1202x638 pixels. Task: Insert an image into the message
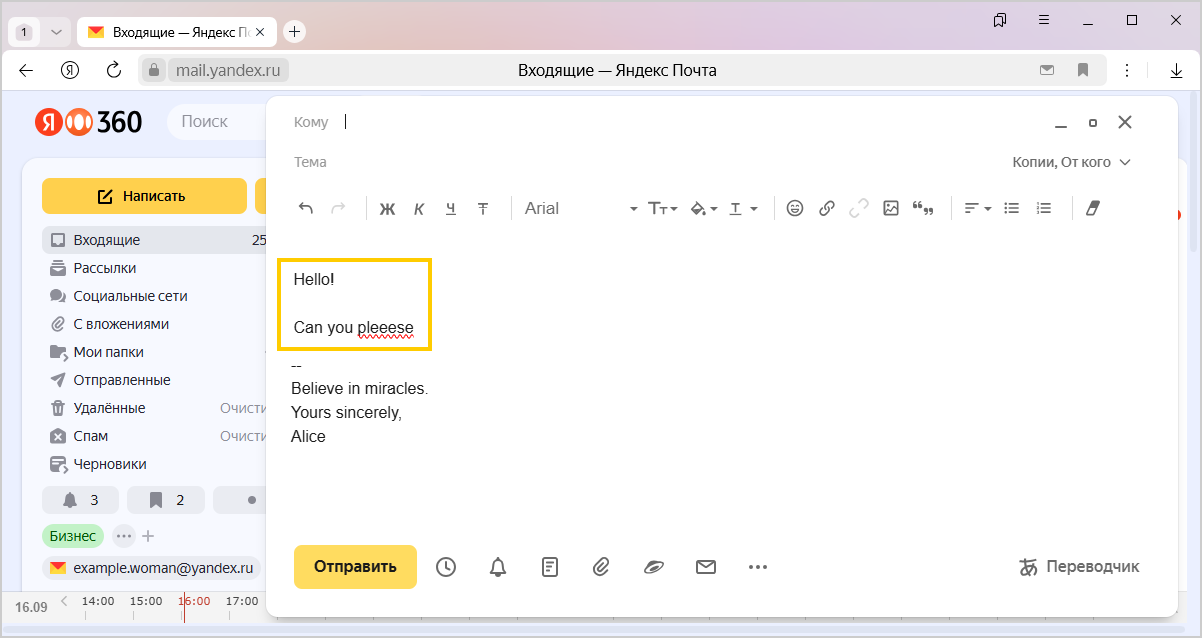891,209
